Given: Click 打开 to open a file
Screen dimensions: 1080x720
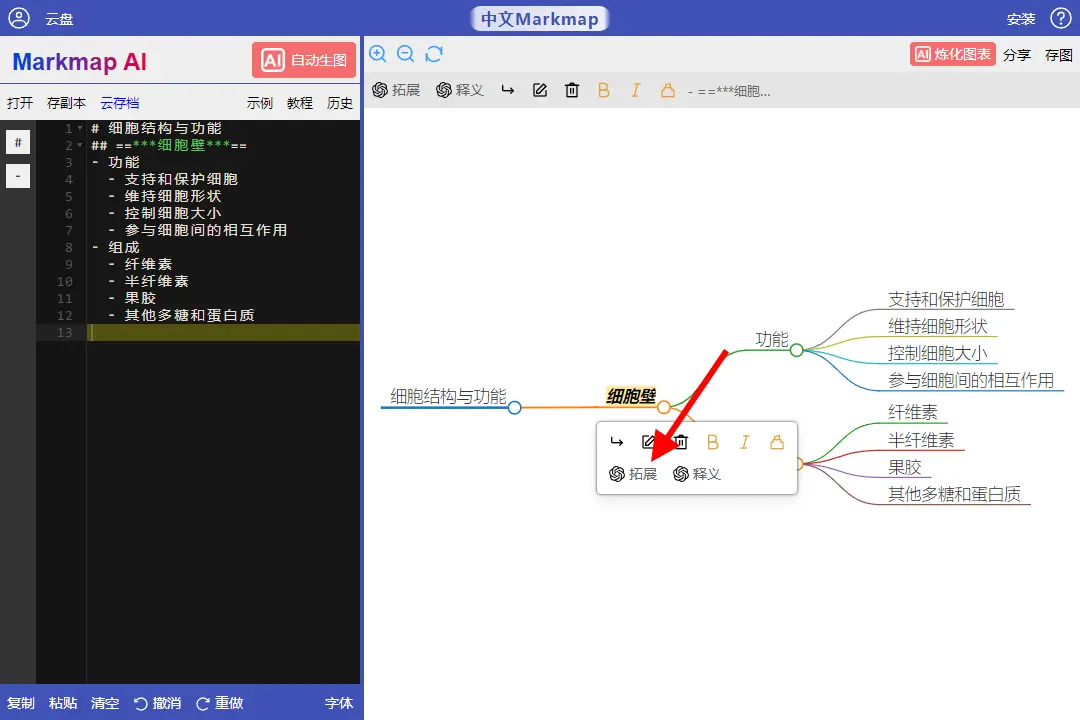Looking at the screenshot, I should pyautogui.click(x=20, y=103).
